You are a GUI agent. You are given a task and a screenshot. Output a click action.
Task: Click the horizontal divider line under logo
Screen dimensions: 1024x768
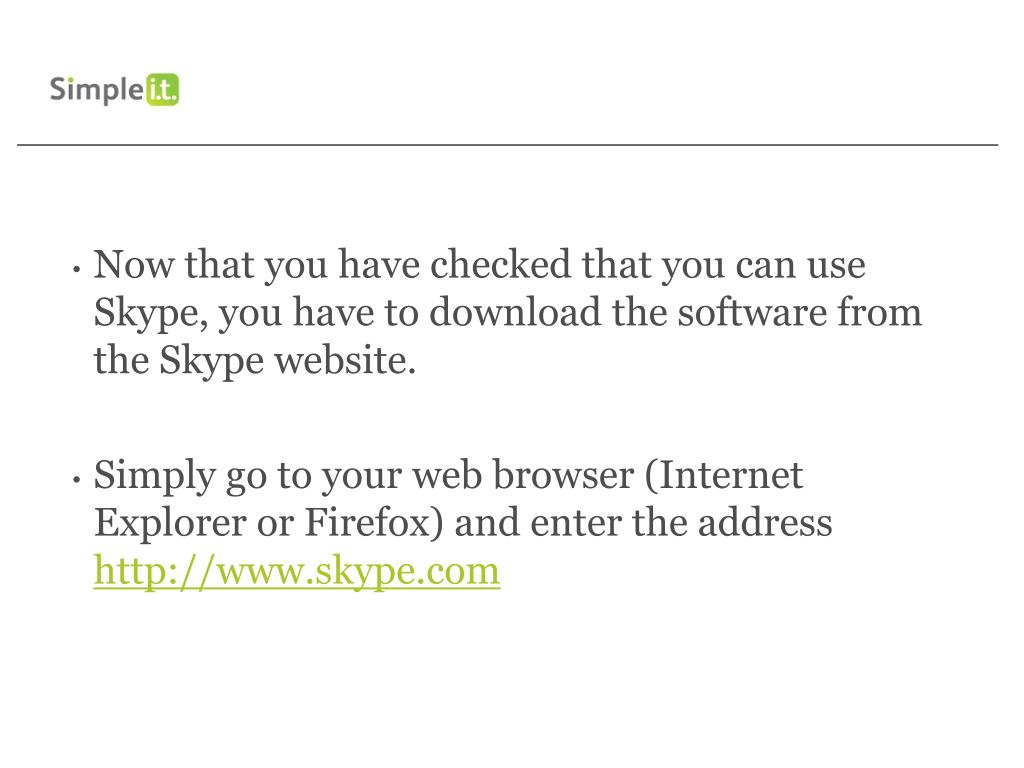(x=507, y=144)
